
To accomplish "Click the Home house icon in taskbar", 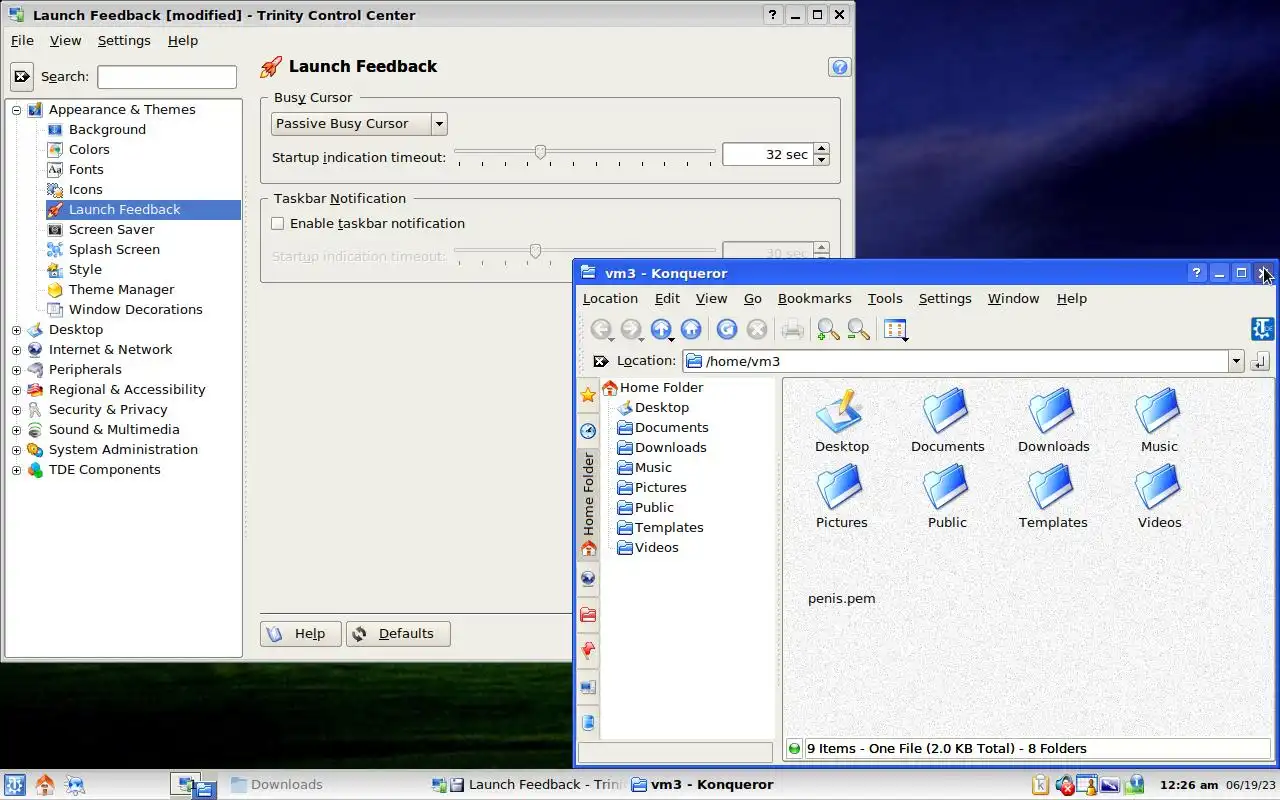I will tap(45, 785).
